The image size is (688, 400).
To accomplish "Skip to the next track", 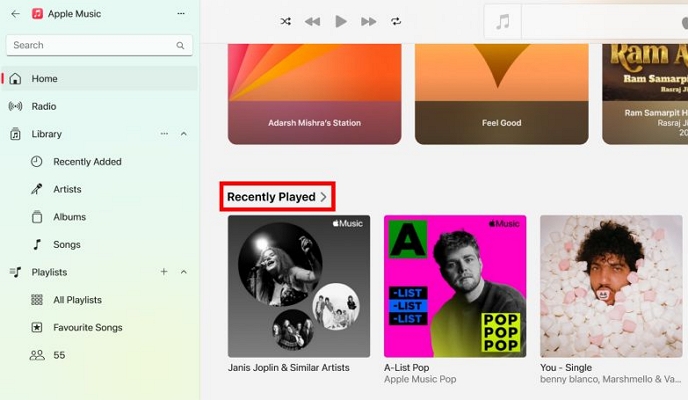I will click(369, 21).
